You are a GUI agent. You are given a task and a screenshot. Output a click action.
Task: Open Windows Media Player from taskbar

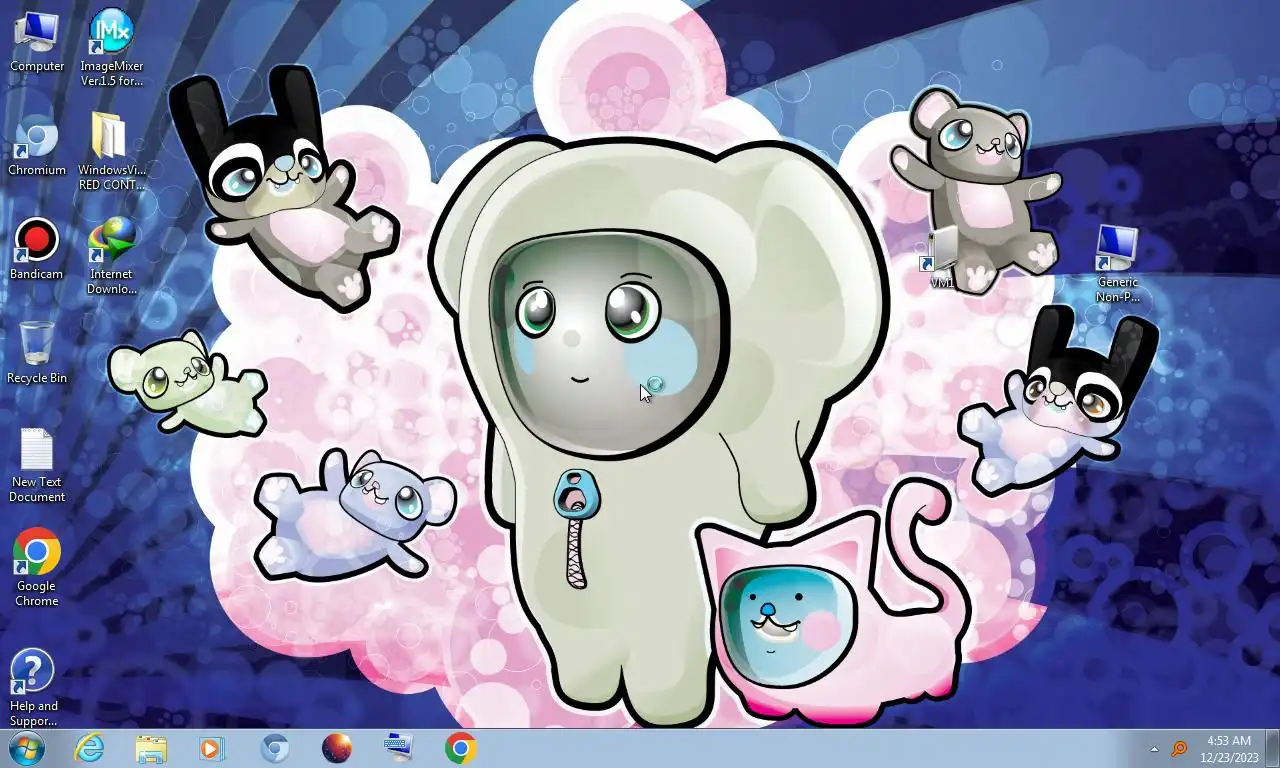tap(212, 748)
